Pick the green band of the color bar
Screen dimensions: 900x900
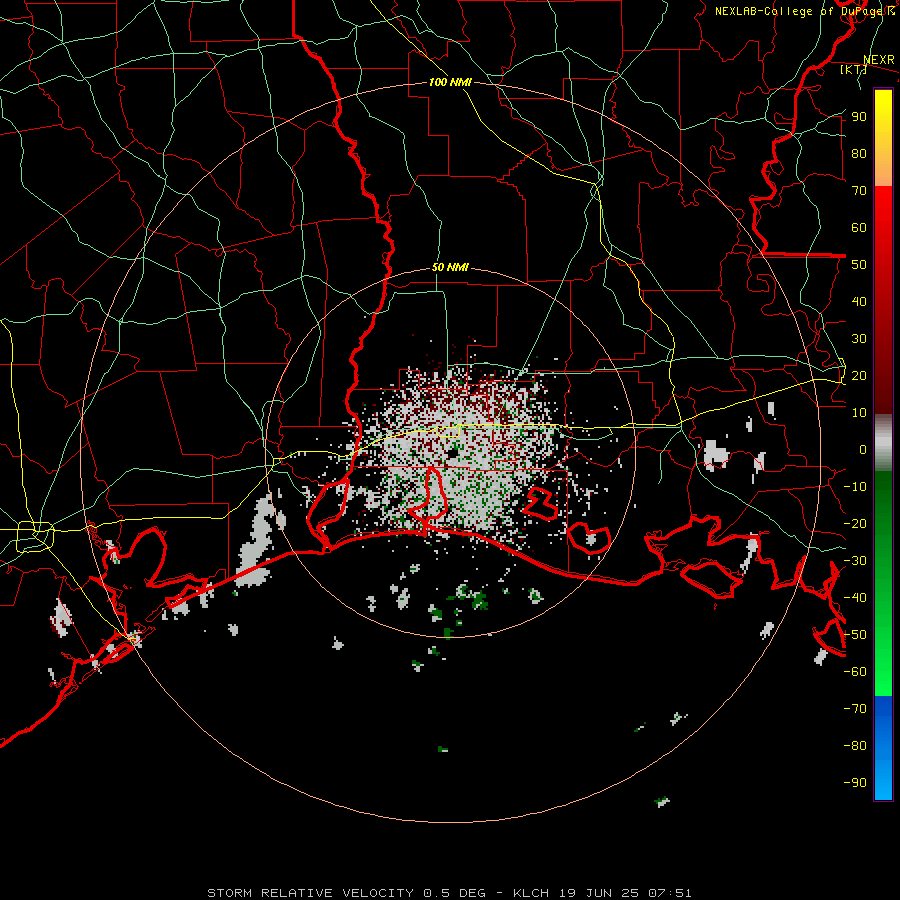(x=883, y=583)
